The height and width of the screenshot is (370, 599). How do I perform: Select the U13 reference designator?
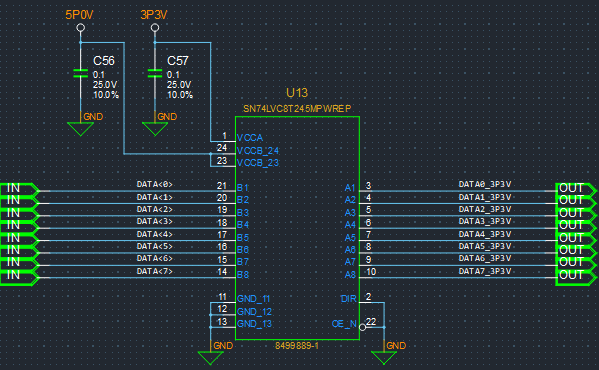coord(297,93)
